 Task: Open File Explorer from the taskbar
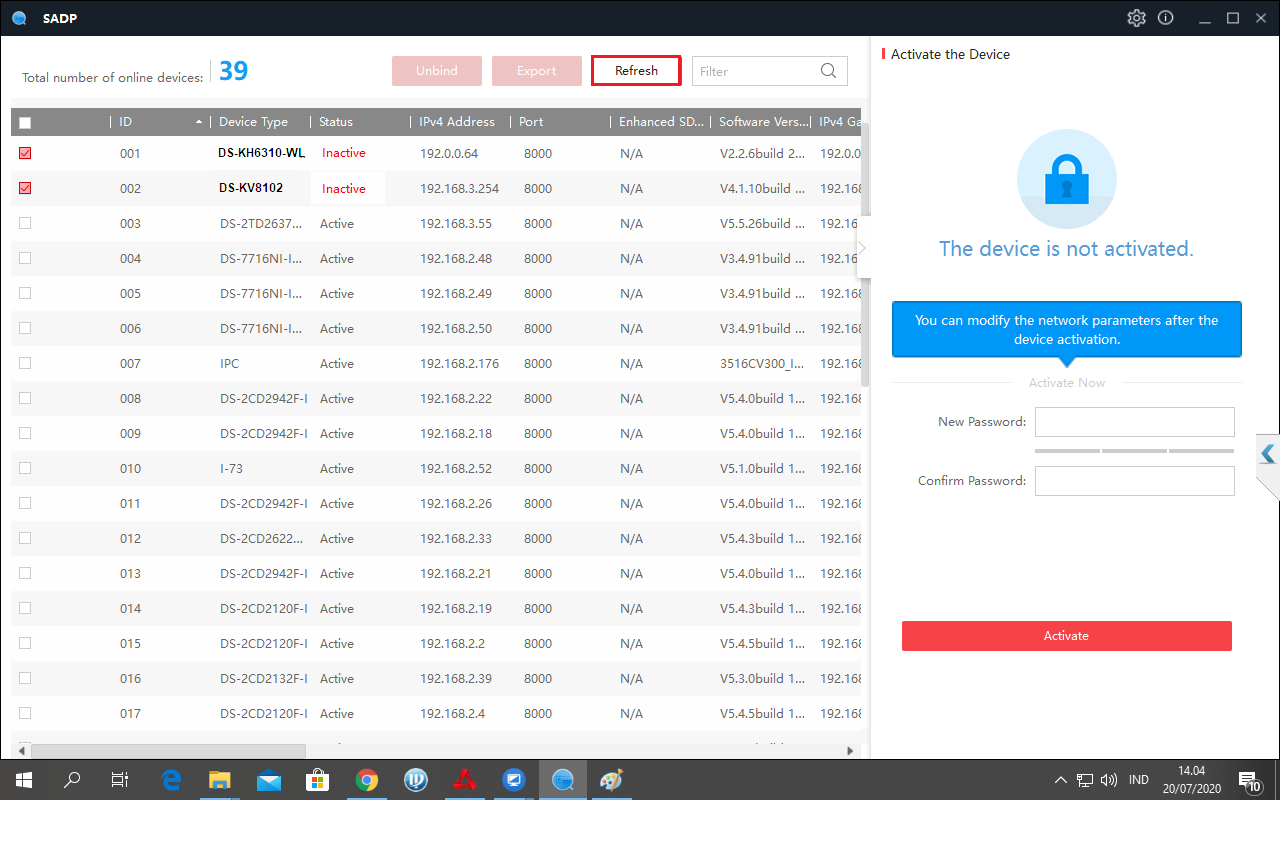pos(220,781)
